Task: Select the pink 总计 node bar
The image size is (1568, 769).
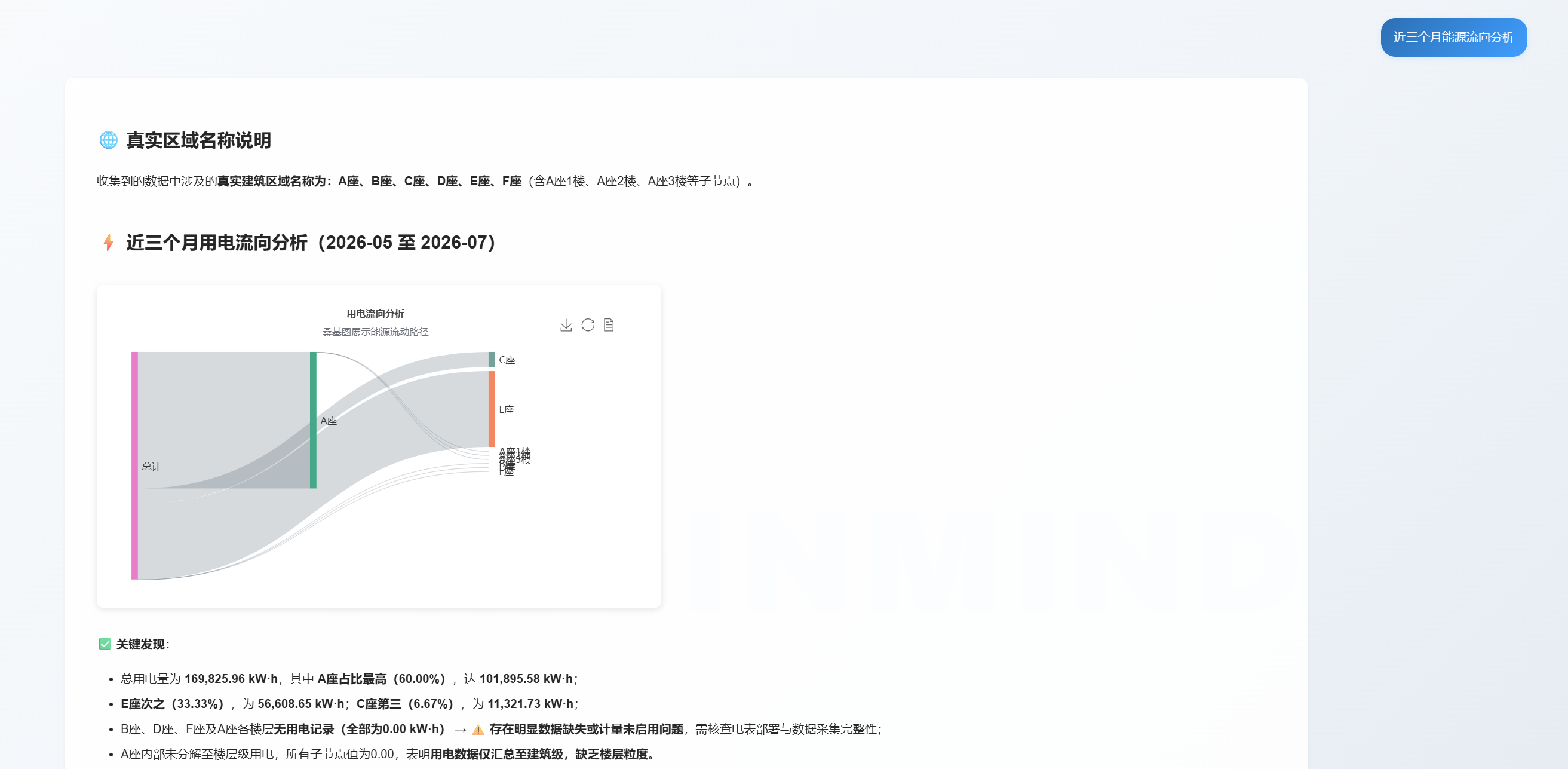Action: click(134, 466)
